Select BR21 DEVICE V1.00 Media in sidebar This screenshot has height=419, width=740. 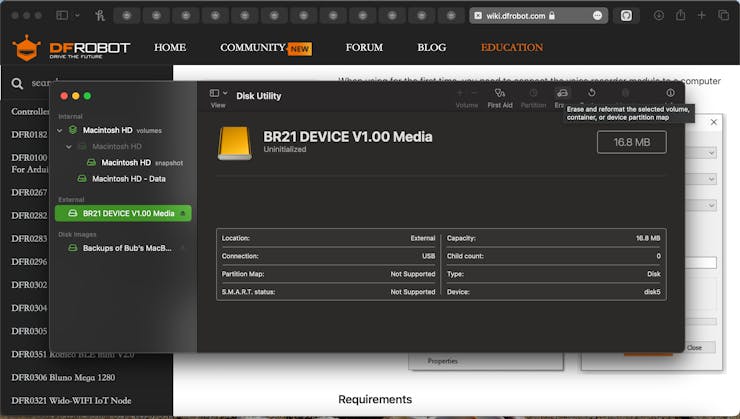pyautogui.click(x=123, y=213)
